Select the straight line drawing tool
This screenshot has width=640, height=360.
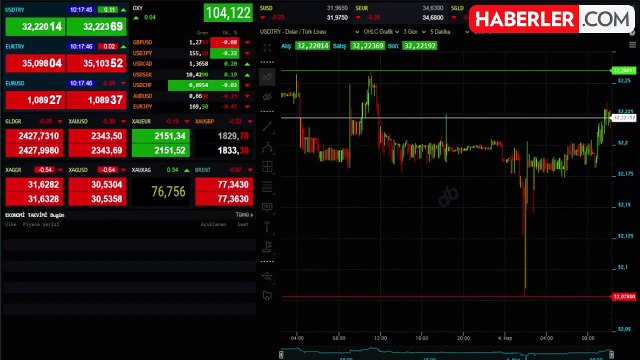click(267, 127)
